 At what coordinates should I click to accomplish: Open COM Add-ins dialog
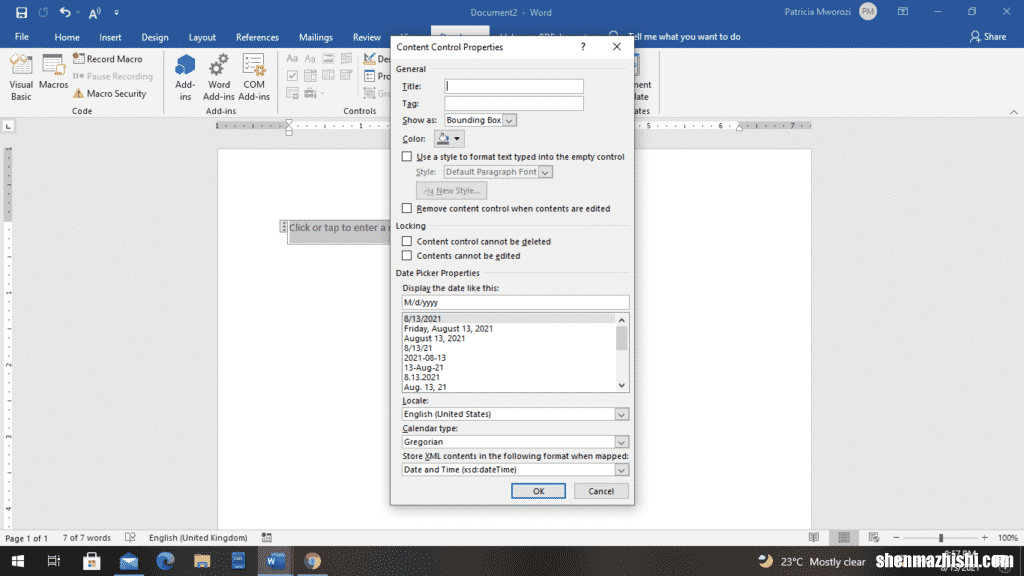coord(254,77)
